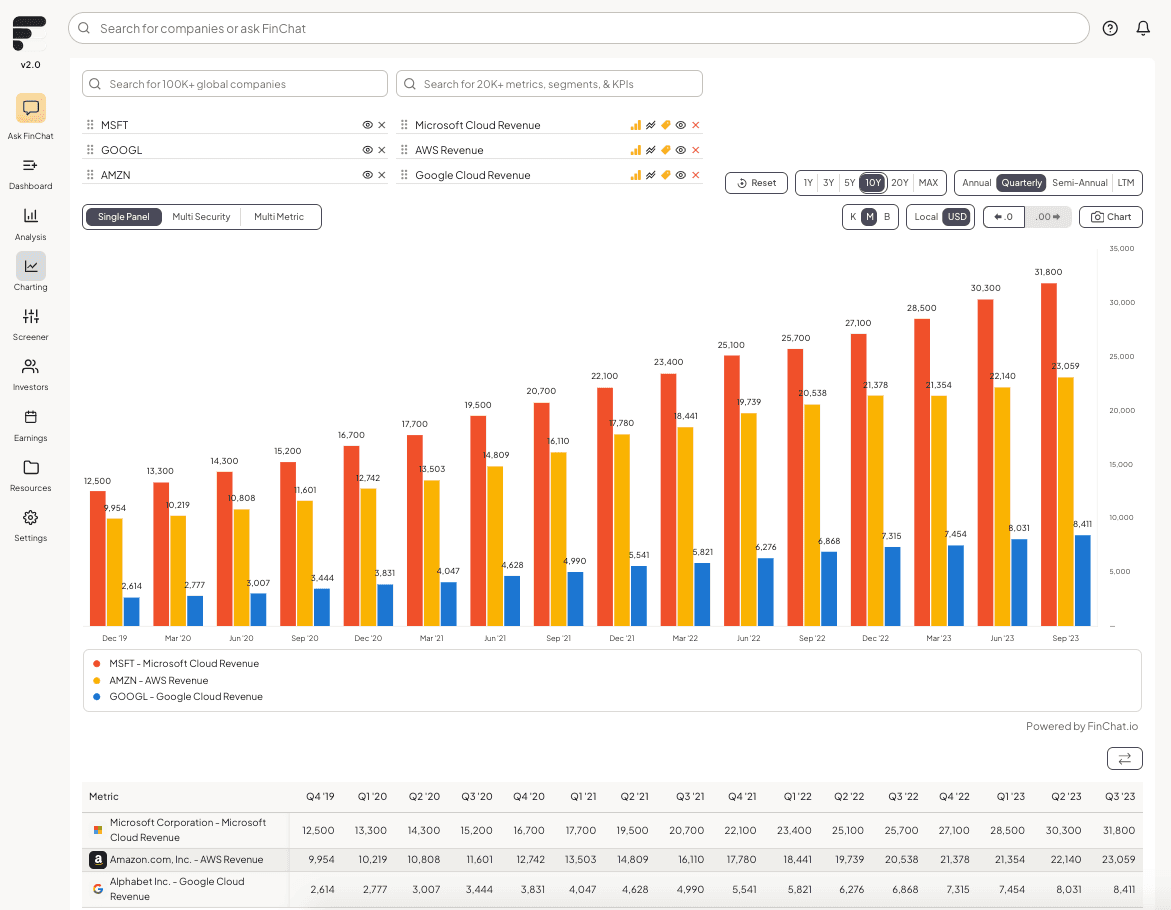
Task: Switch currency to Local
Action: [x=926, y=217]
